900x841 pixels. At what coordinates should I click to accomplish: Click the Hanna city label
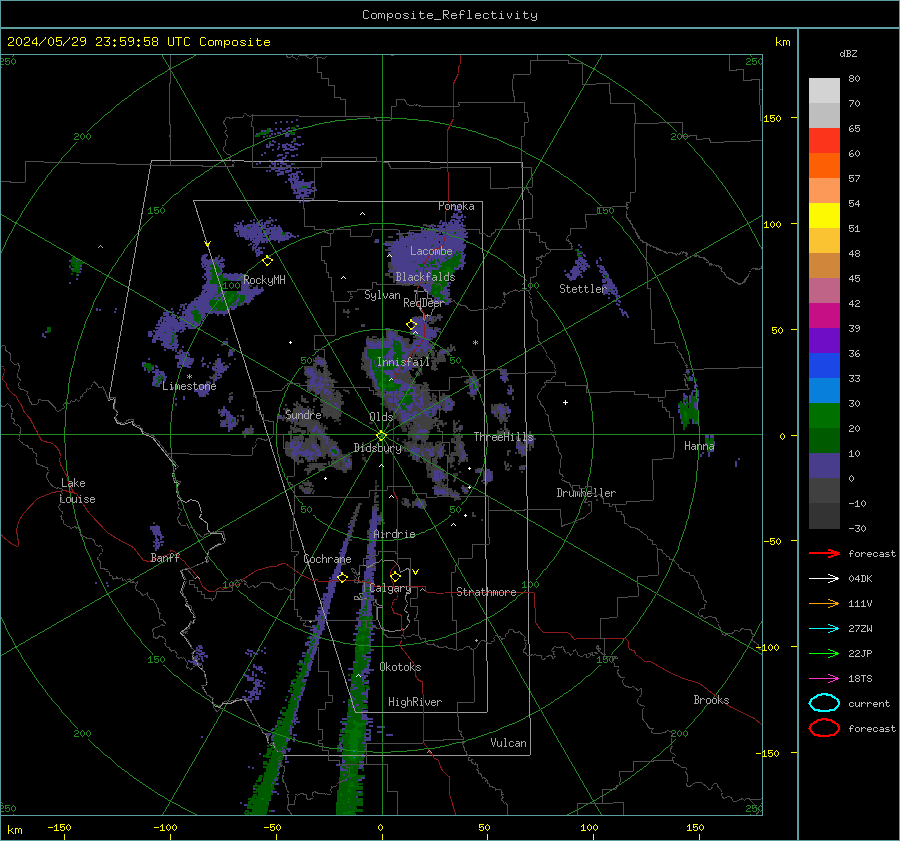(699, 445)
